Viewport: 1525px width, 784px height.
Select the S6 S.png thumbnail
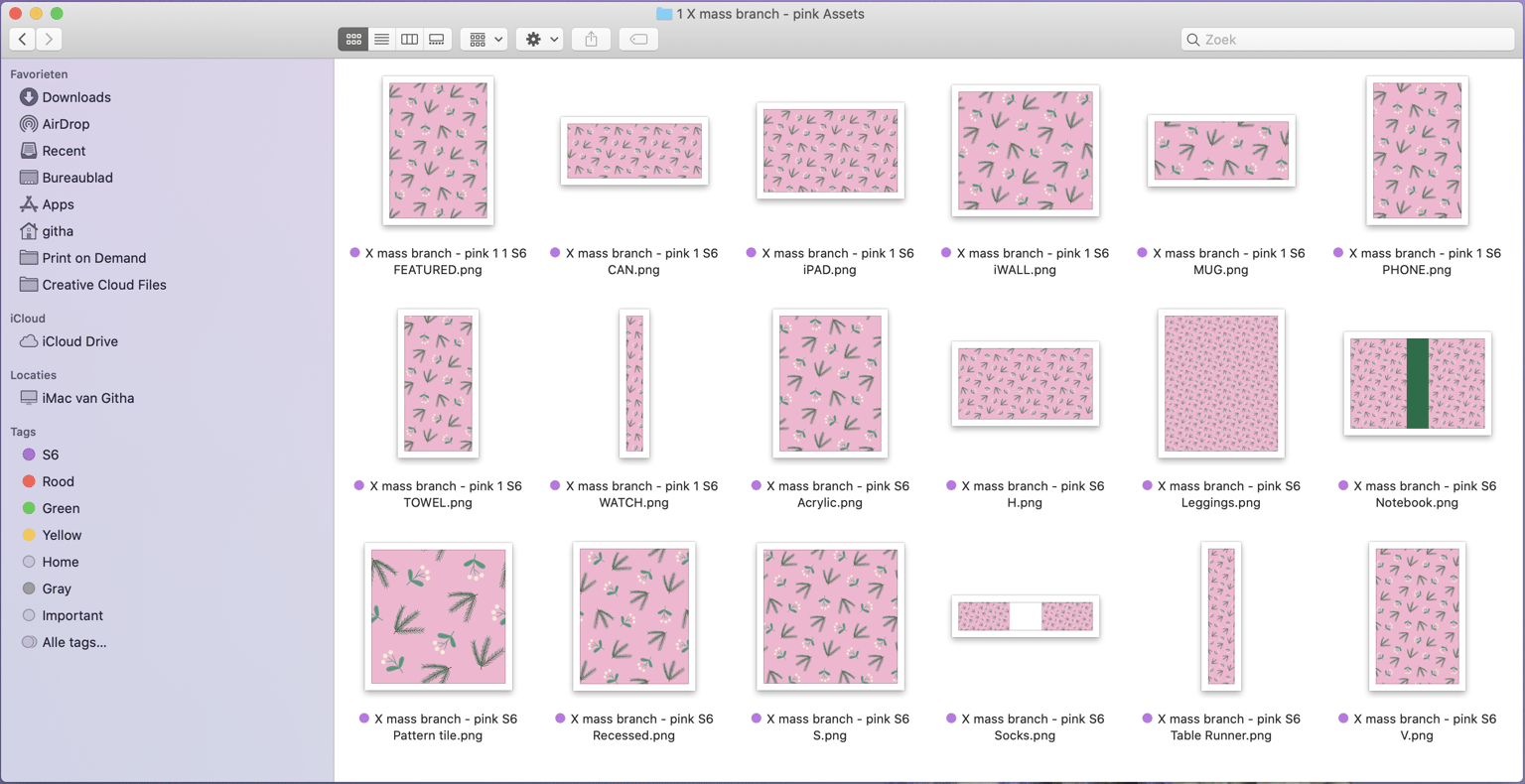coord(830,616)
